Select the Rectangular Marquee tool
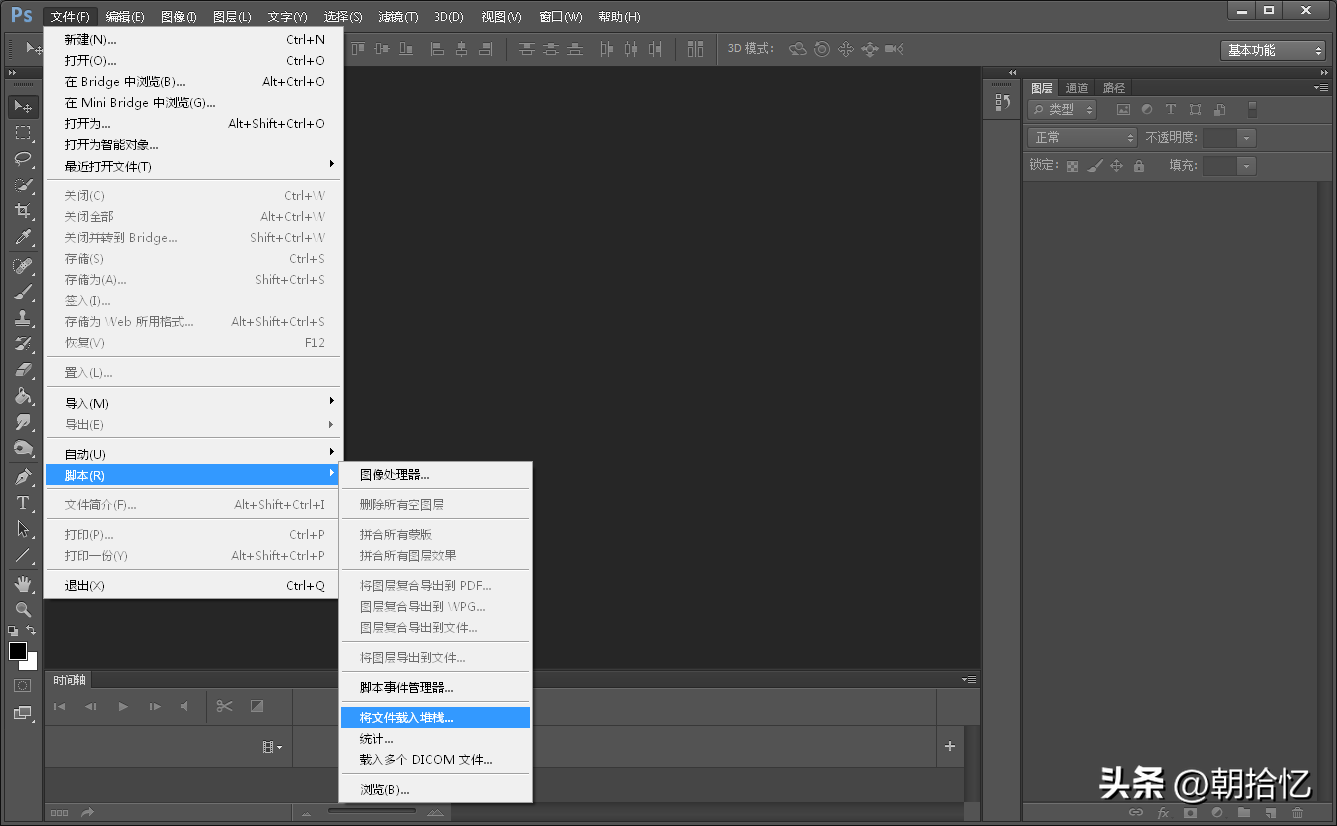The width and height of the screenshot is (1337, 826). point(23,133)
